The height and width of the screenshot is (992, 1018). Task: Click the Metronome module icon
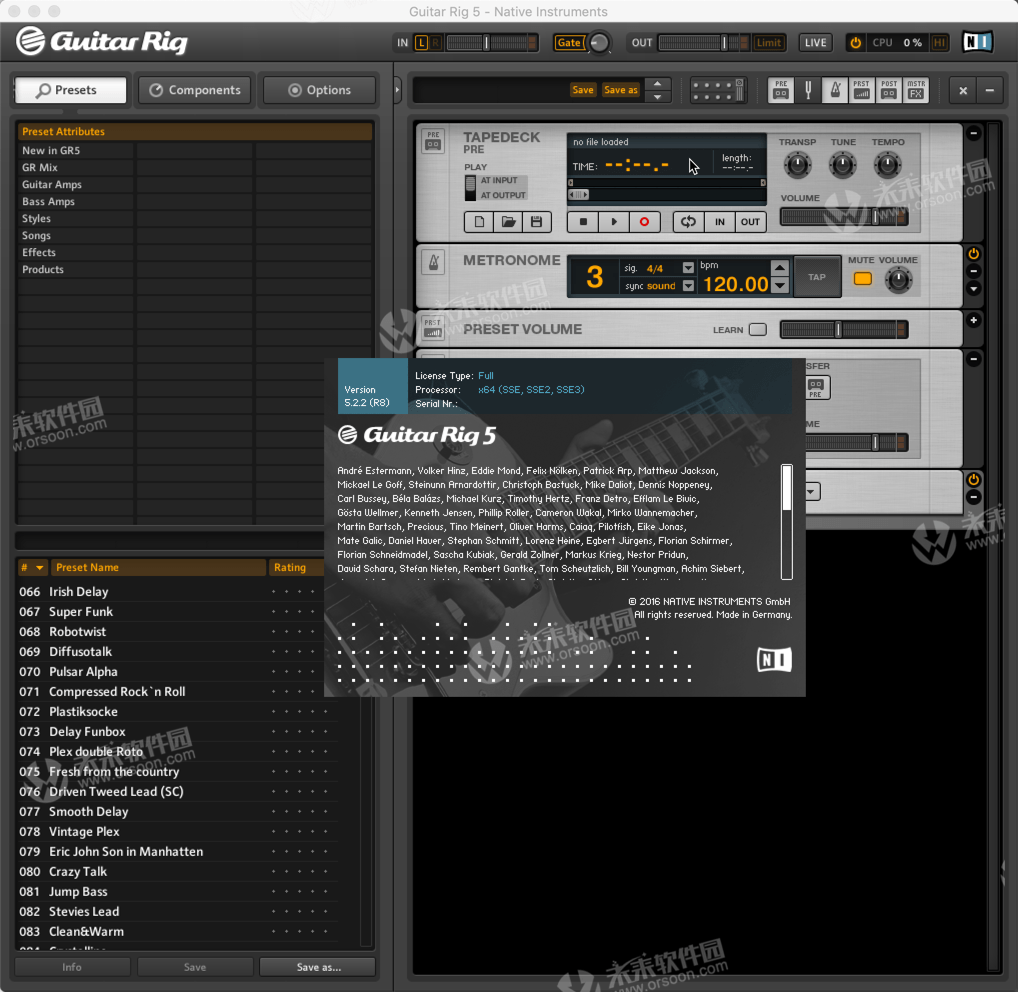pyautogui.click(x=434, y=262)
